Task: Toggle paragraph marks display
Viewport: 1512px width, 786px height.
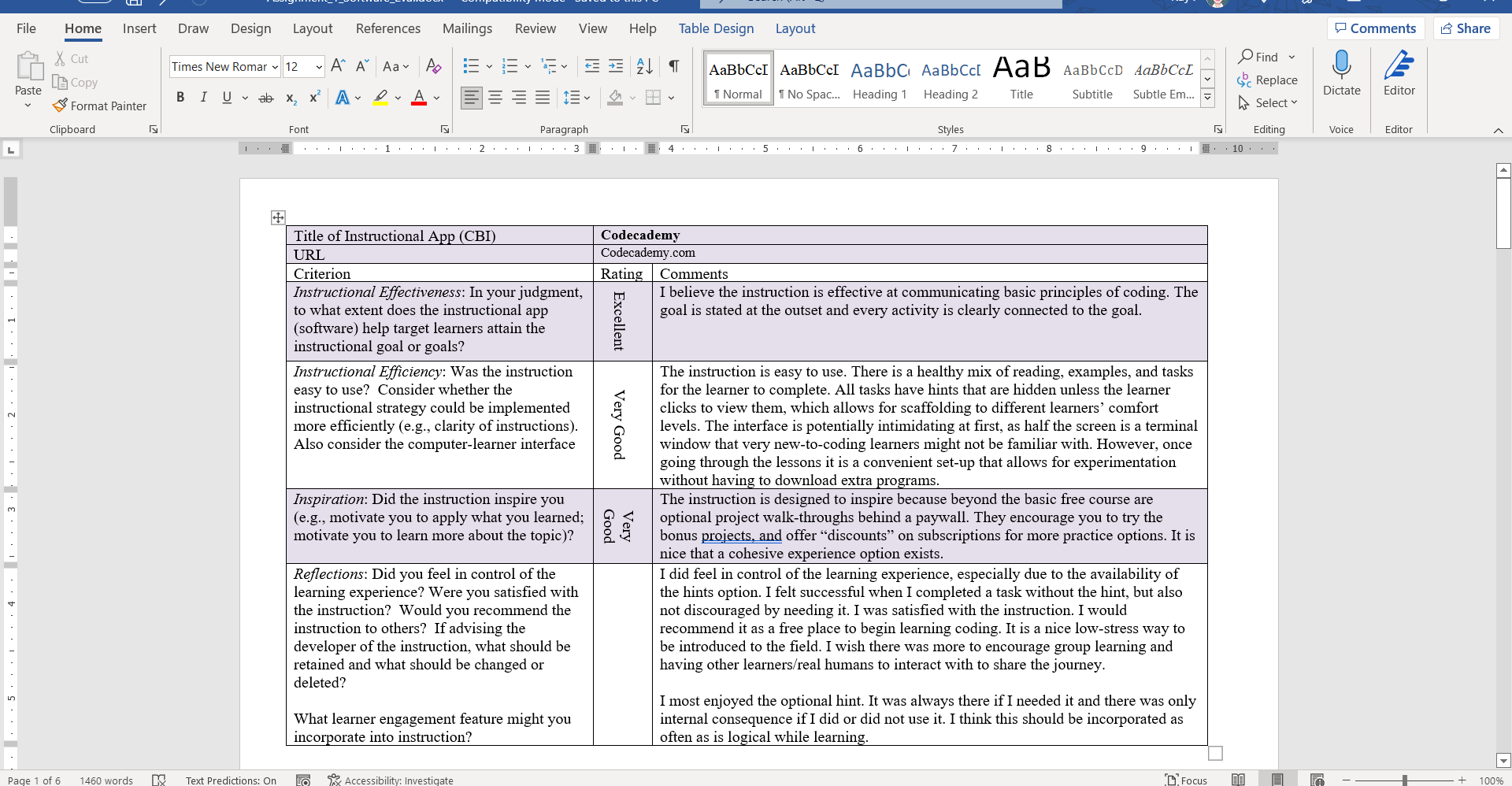Action: pos(674,66)
